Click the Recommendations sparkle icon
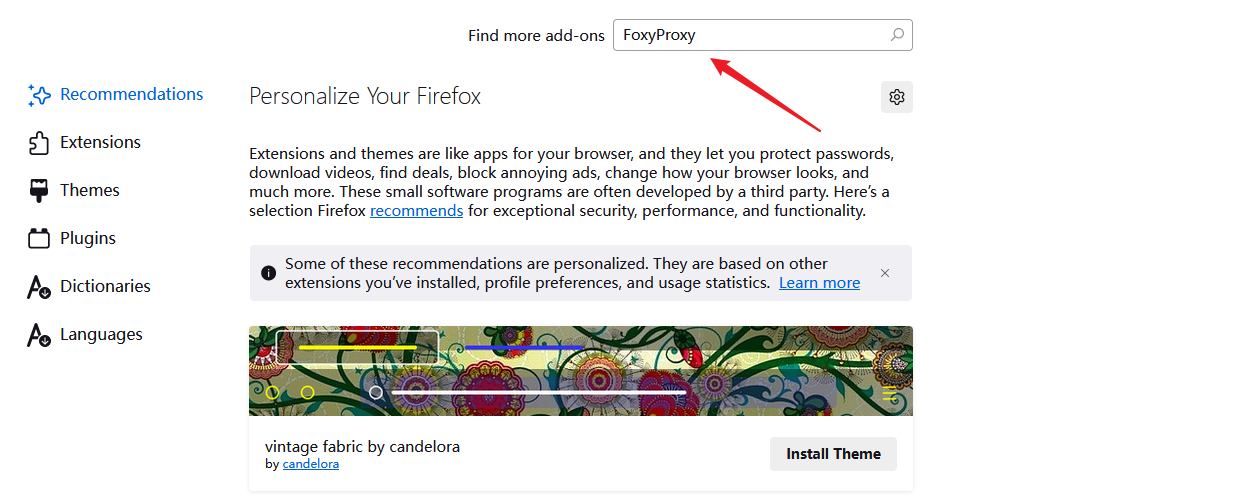 click(x=39, y=95)
